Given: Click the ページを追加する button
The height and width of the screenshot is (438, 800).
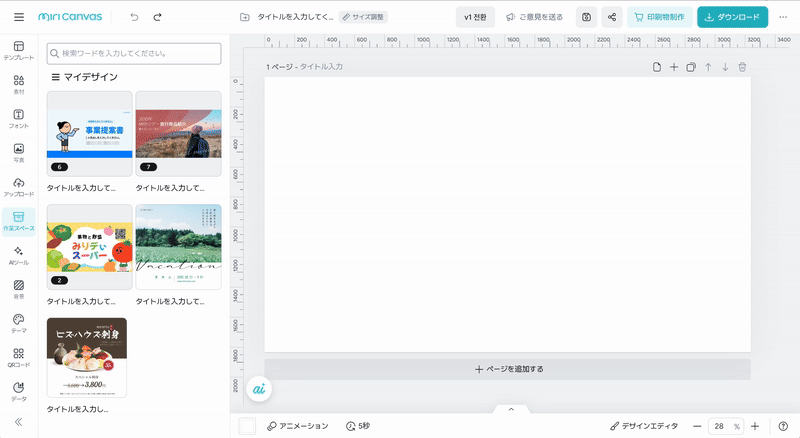Looking at the screenshot, I should pos(507,369).
